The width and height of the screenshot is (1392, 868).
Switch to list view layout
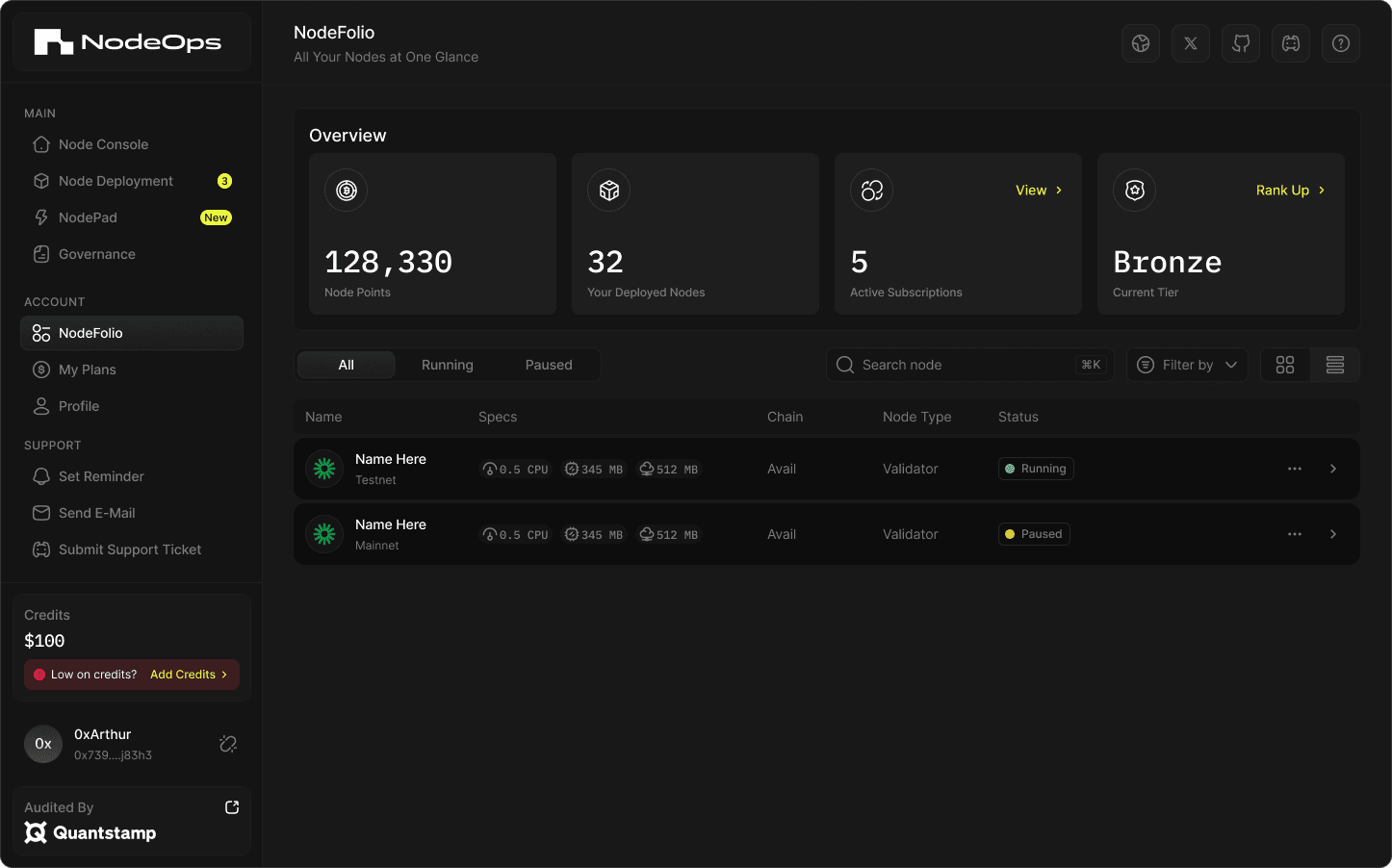pyautogui.click(x=1335, y=365)
